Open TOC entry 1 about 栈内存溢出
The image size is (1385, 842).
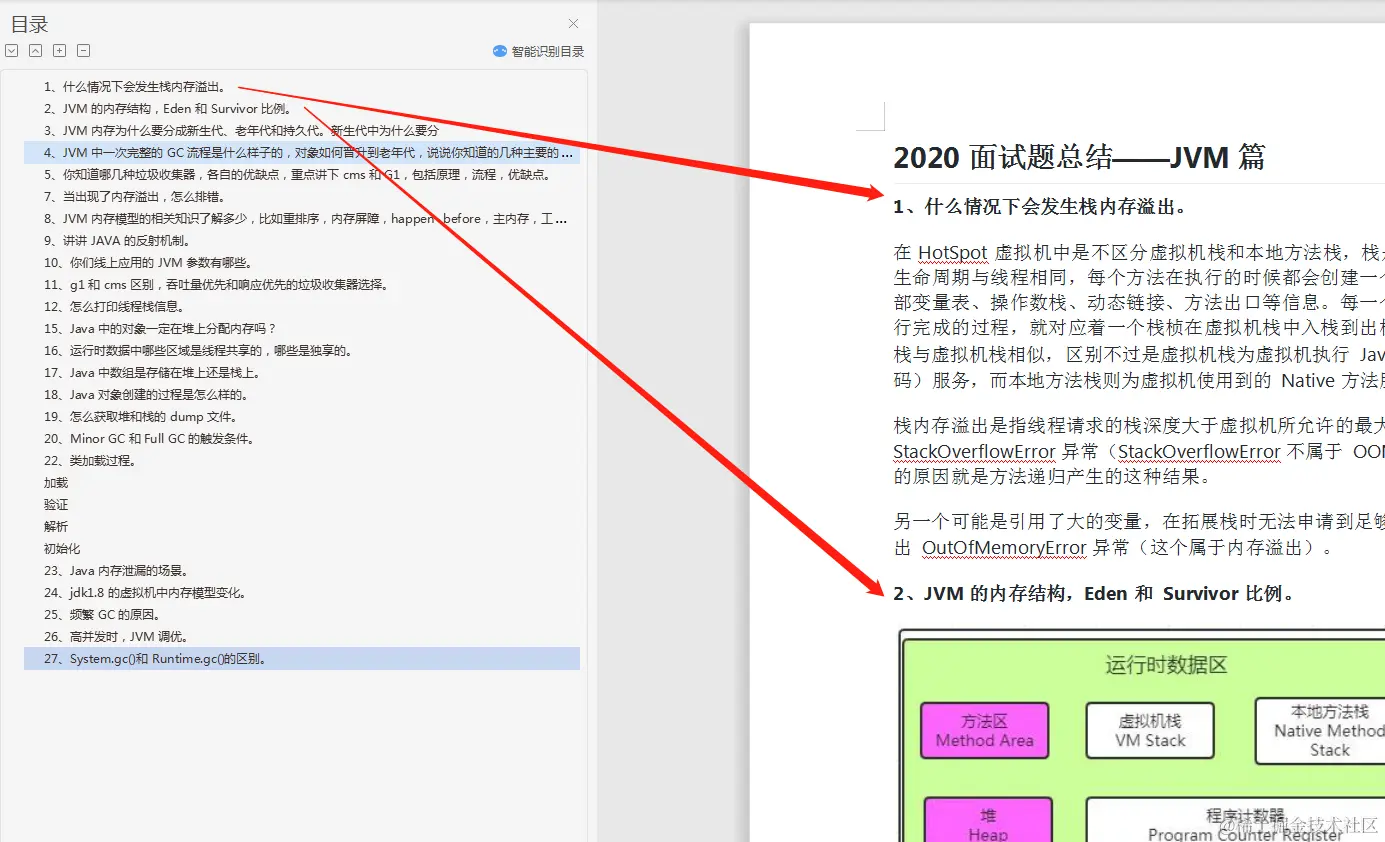pos(130,86)
